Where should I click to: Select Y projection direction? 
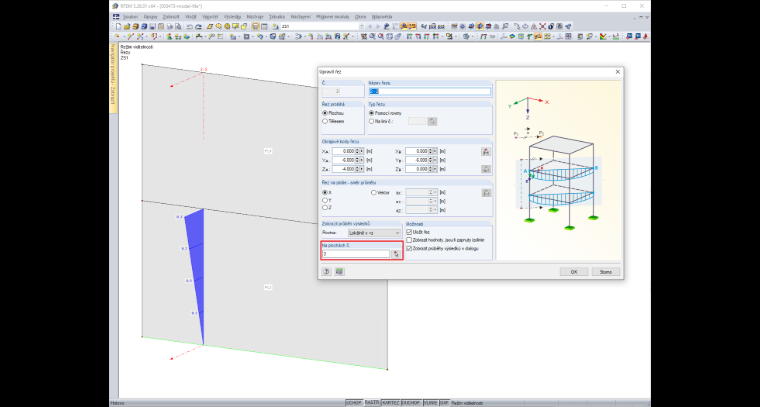tap(327, 200)
